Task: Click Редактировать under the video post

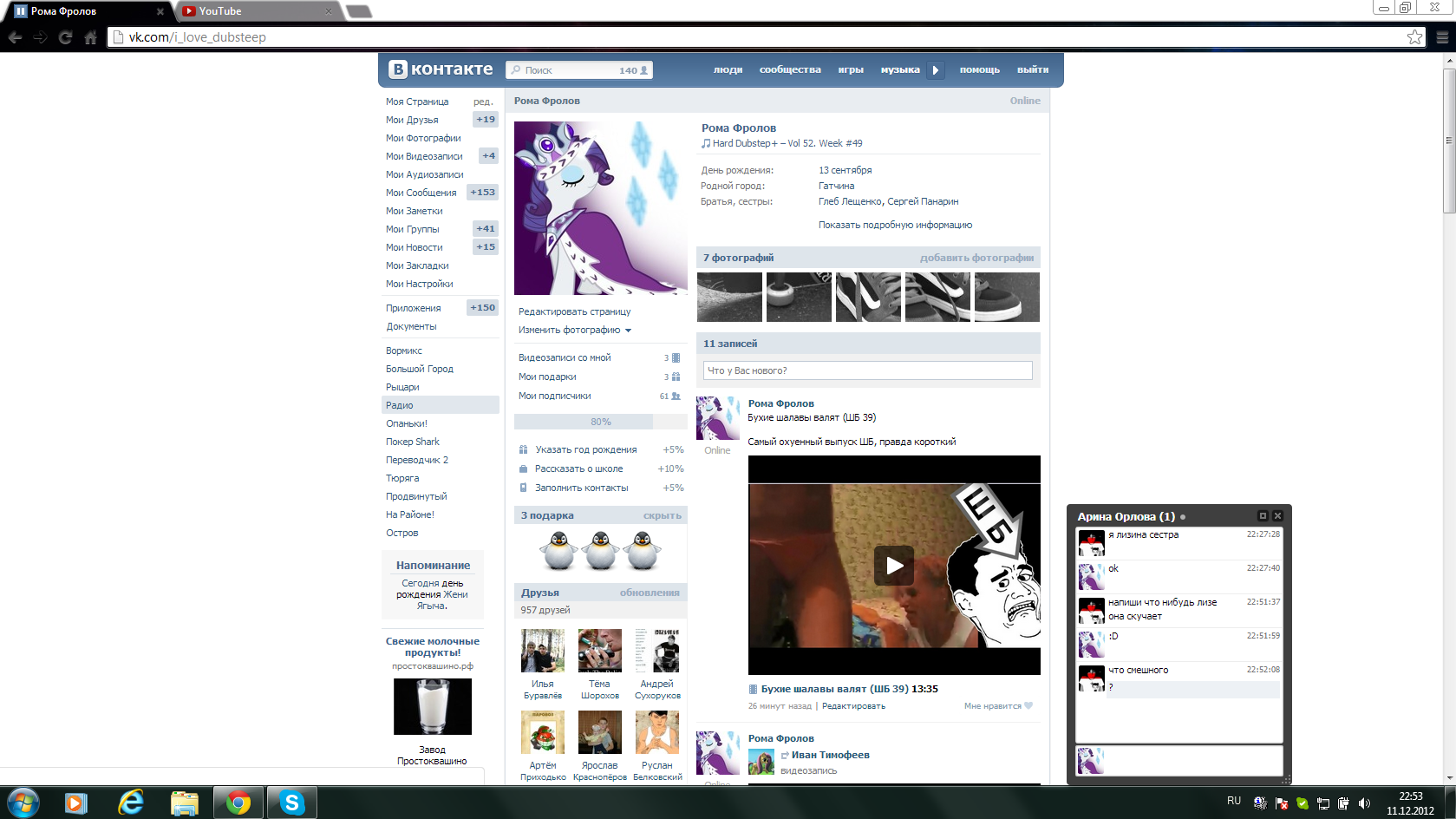Action: click(x=853, y=706)
